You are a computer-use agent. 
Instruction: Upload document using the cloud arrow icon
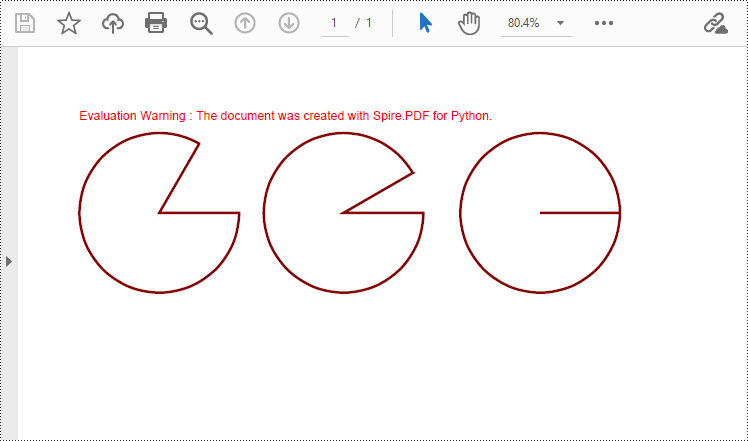point(113,23)
